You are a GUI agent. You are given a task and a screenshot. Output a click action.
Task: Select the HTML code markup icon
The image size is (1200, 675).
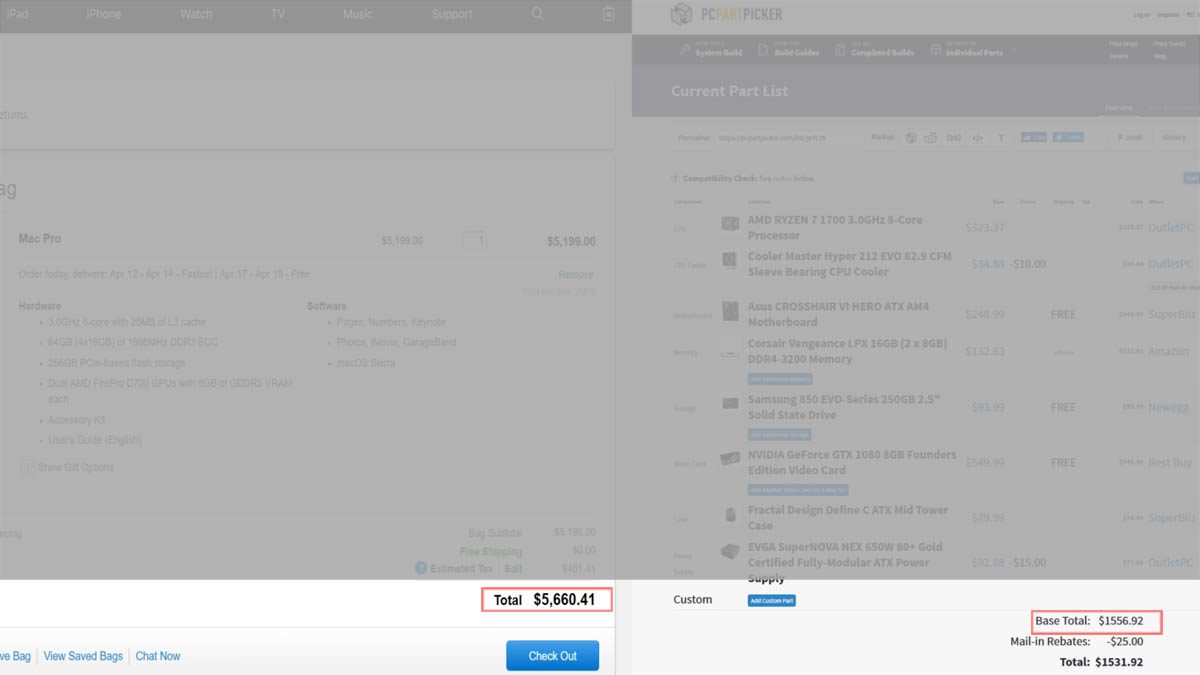pos(978,138)
